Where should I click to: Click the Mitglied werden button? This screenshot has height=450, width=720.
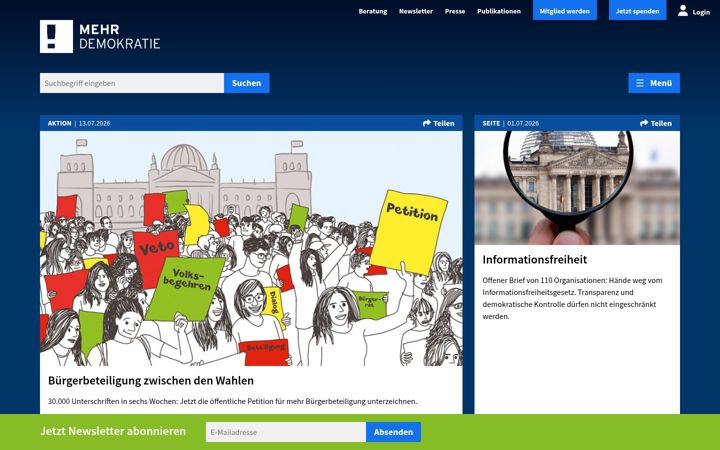[565, 11]
